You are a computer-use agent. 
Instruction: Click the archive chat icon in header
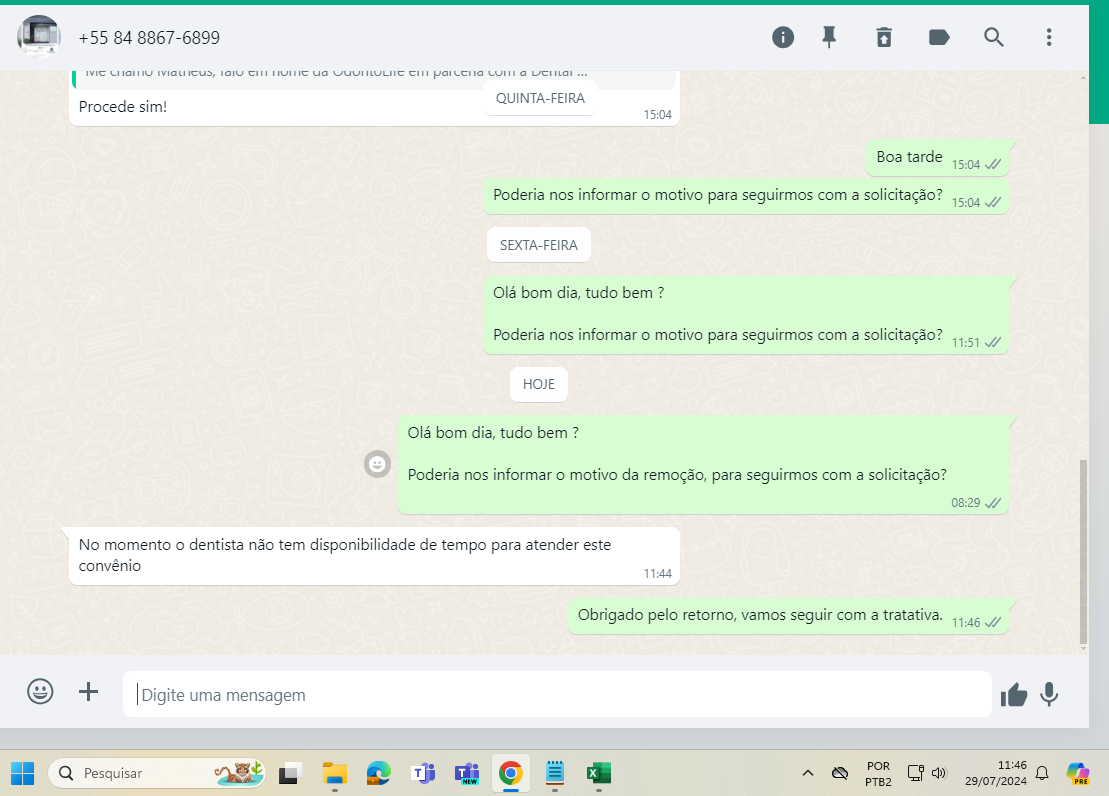[884, 38]
